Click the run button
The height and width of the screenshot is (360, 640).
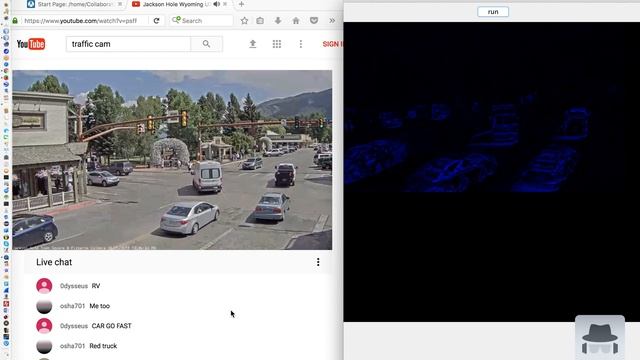pos(493,12)
